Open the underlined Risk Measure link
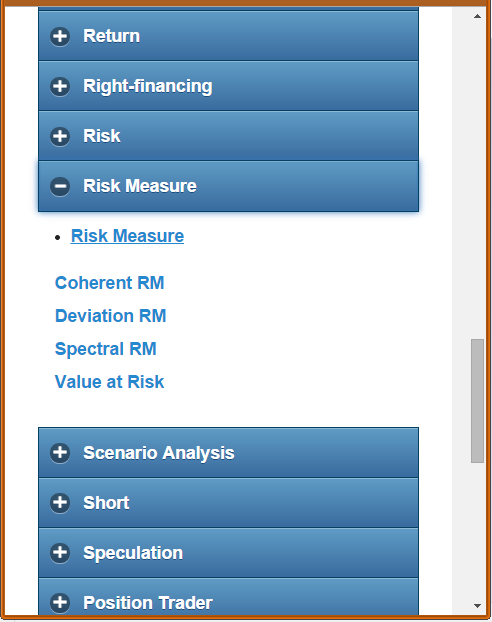 [x=127, y=236]
